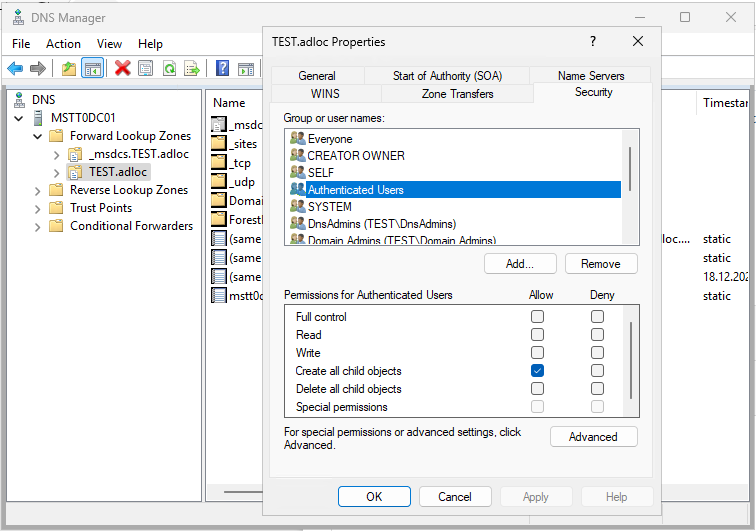This screenshot has width=756, height=531.
Task: Click the red Delete icon in toolbar
Action: [x=122, y=68]
